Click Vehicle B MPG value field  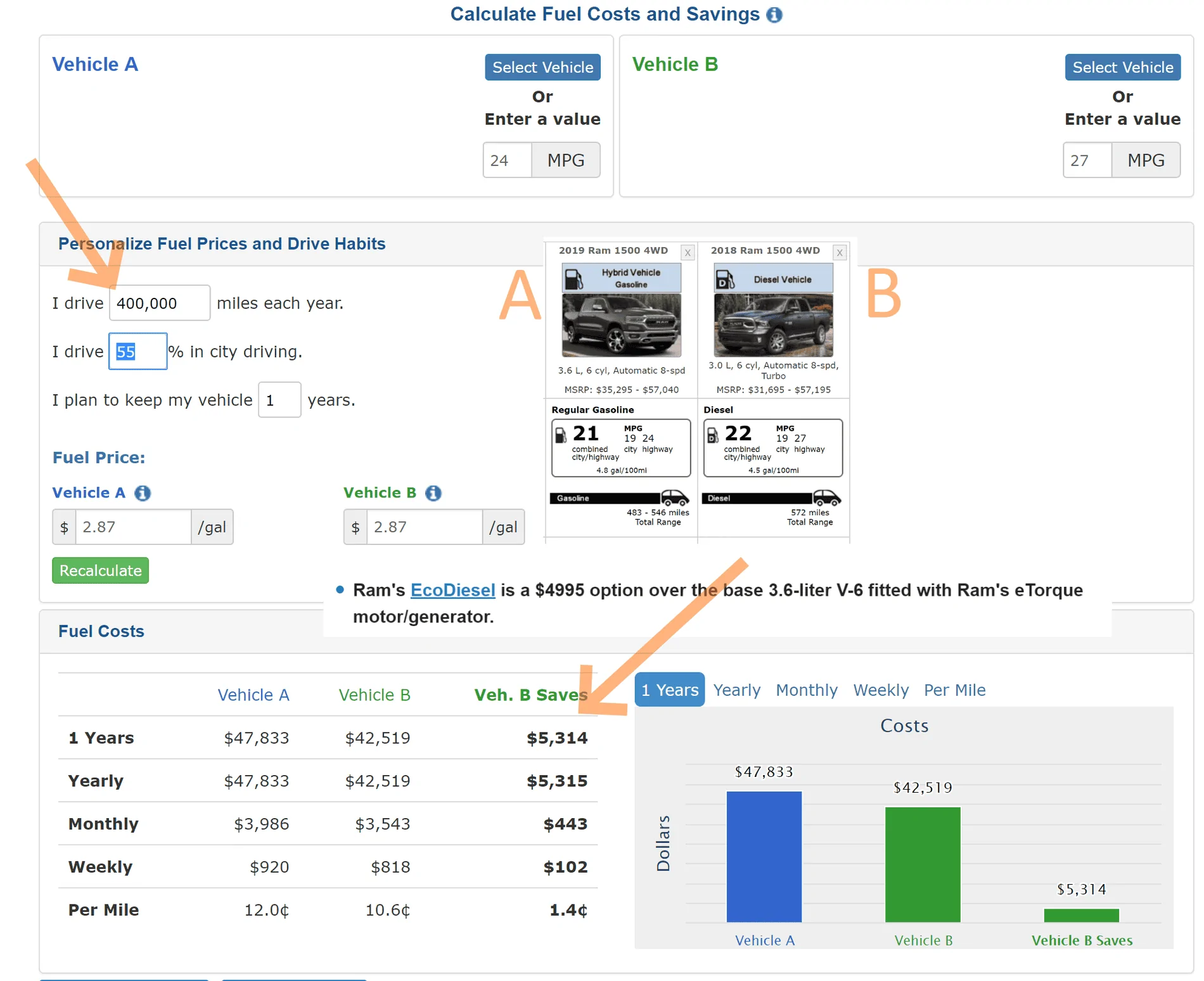pyautogui.click(x=1087, y=160)
